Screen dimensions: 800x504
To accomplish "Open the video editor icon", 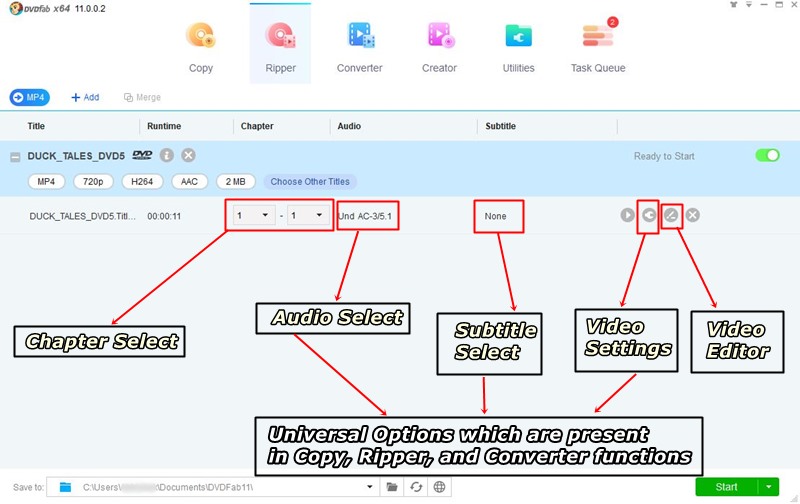I will coord(671,215).
